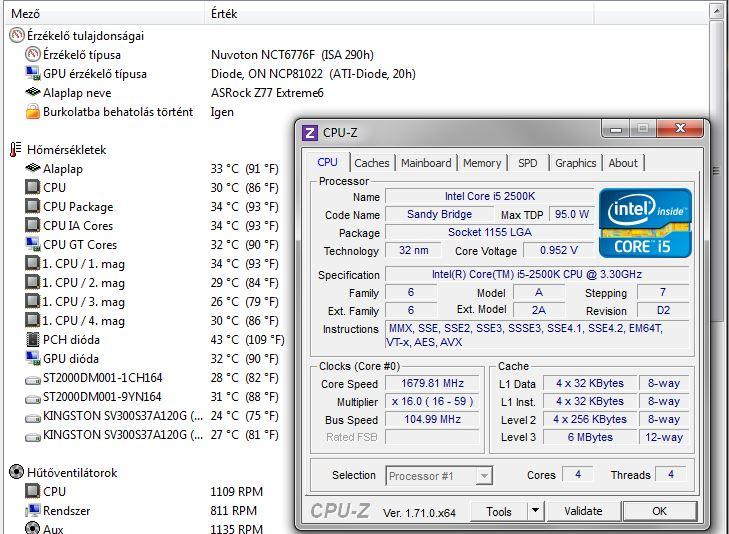Click the Mező column header

pos(105,13)
